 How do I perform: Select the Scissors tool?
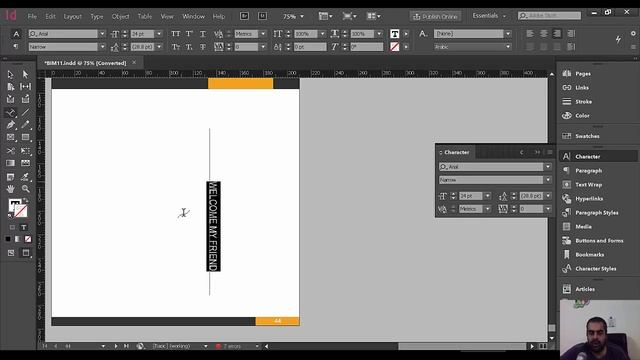point(10,151)
